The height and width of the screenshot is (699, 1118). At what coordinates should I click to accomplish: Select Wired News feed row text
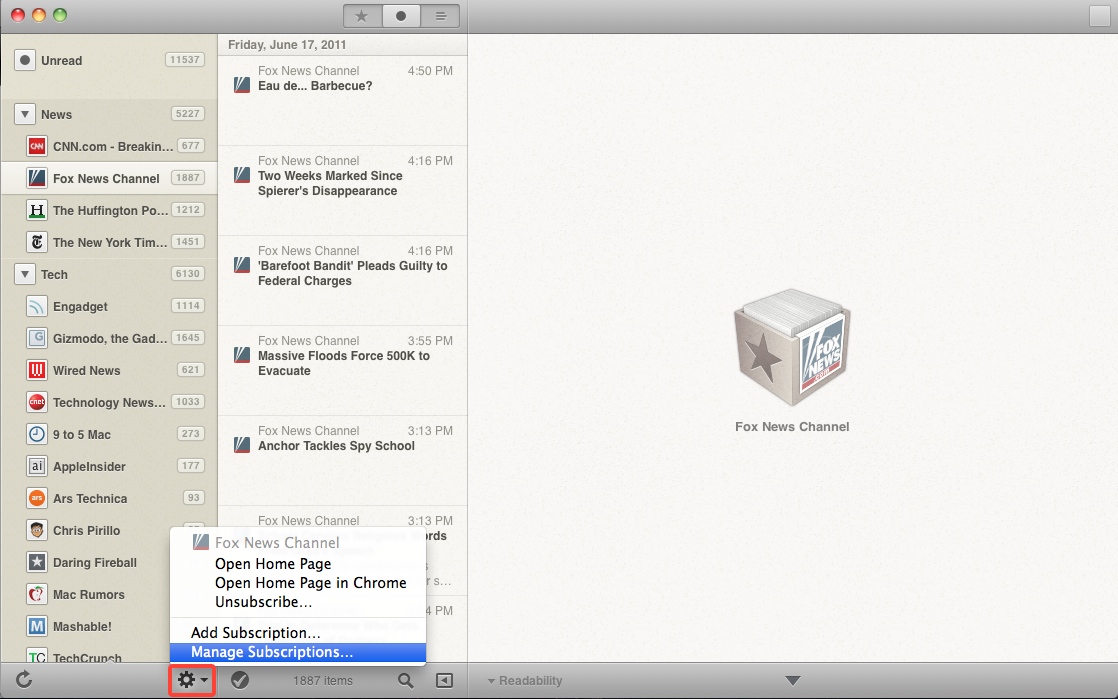[x=86, y=370]
